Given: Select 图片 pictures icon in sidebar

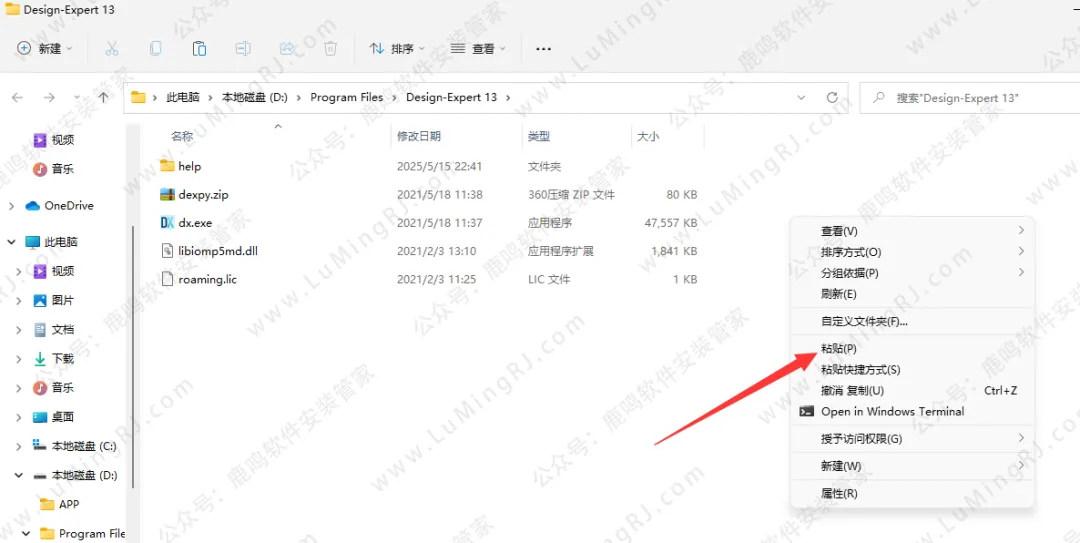Looking at the screenshot, I should click(40, 300).
